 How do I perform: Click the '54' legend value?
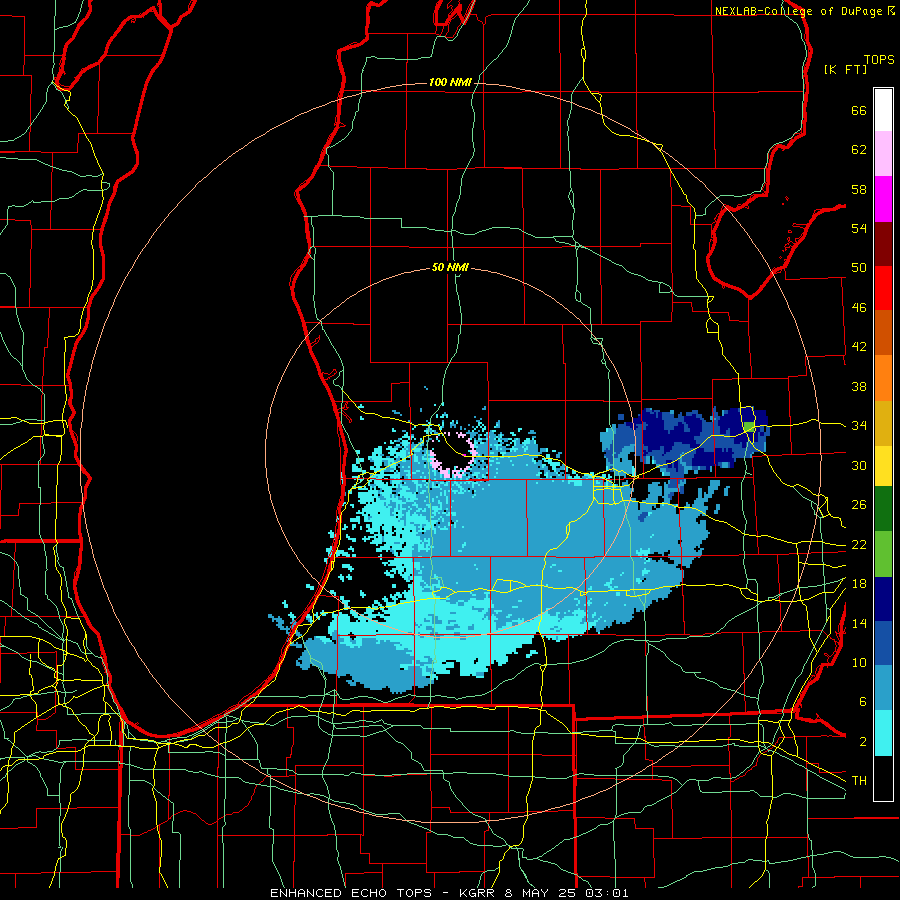coord(859,228)
